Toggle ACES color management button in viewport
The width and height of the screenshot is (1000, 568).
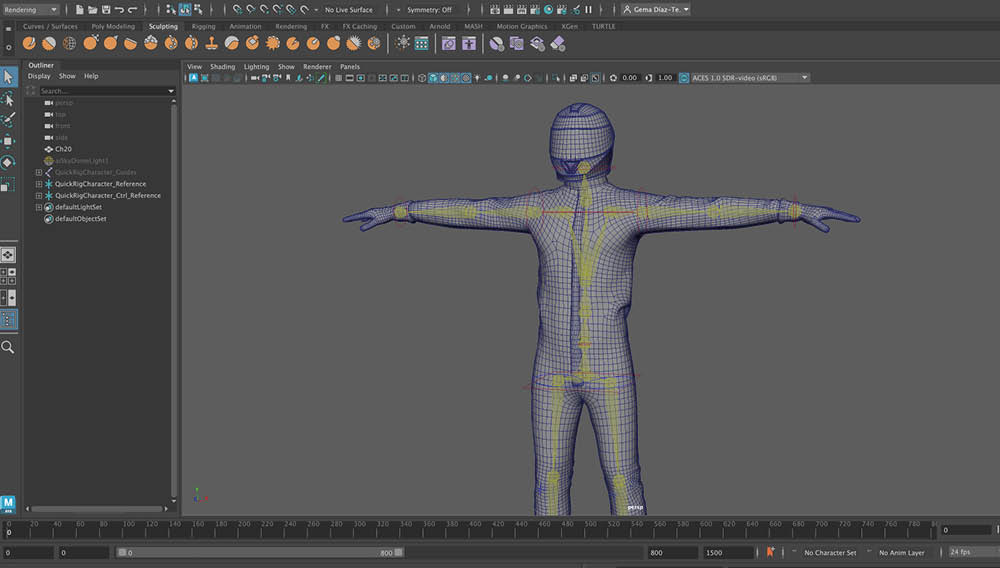(685, 77)
